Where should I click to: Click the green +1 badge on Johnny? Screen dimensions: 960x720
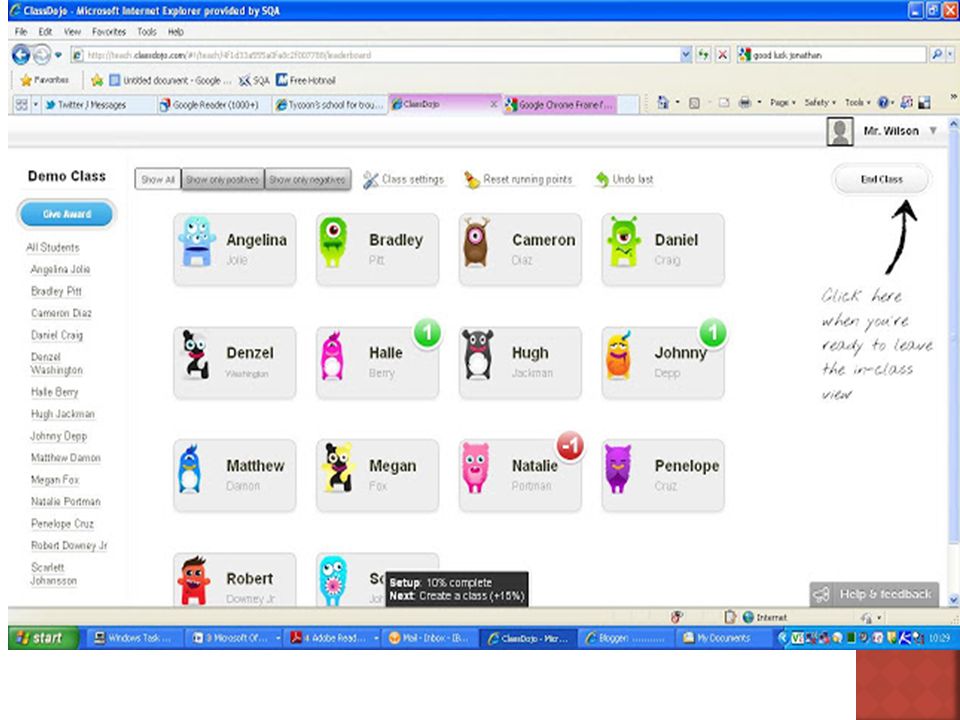[x=713, y=333]
